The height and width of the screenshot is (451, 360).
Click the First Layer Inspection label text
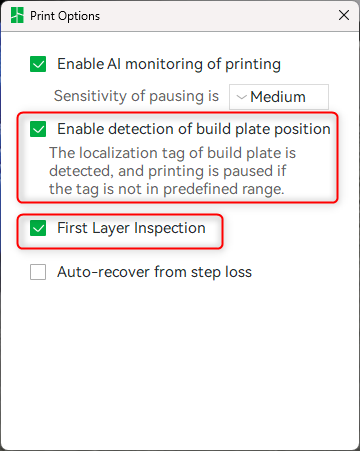click(x=131, y=228)
